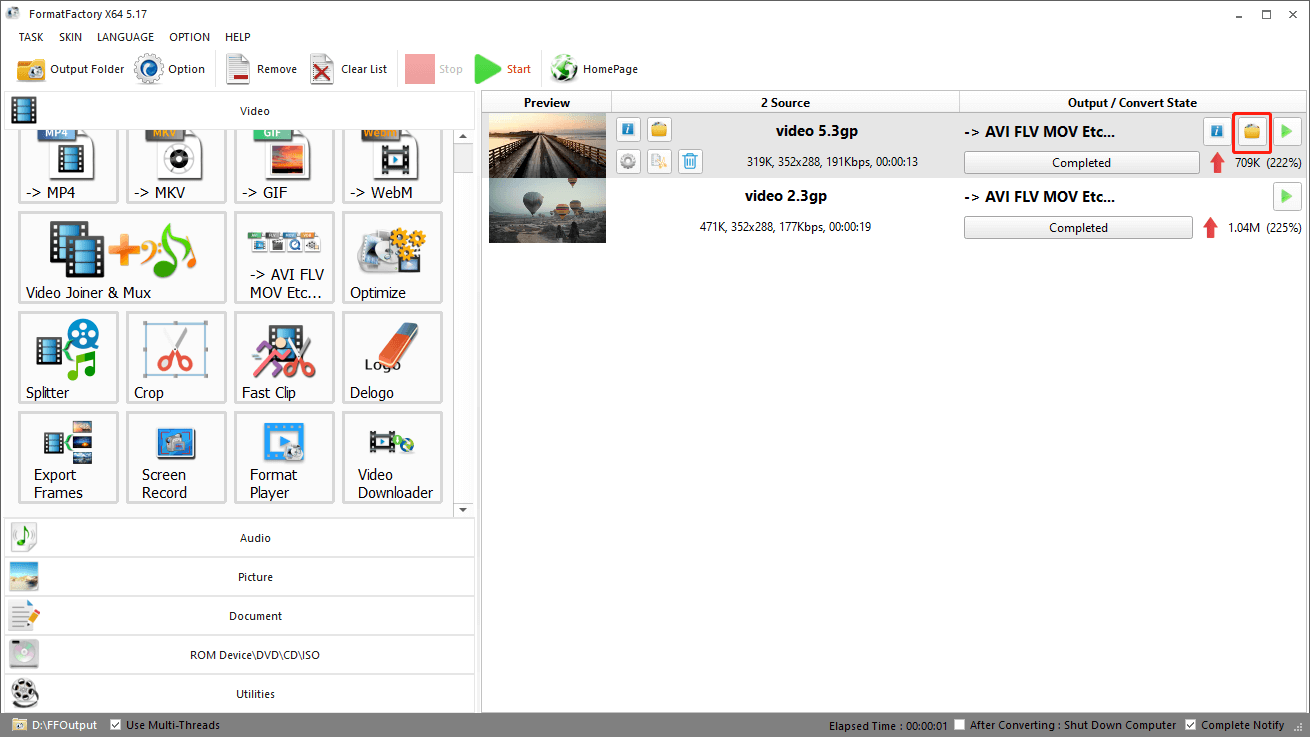Open the Export Frames tool
The height and width of the screenshot is (737, 1310).
coord(68,458)
